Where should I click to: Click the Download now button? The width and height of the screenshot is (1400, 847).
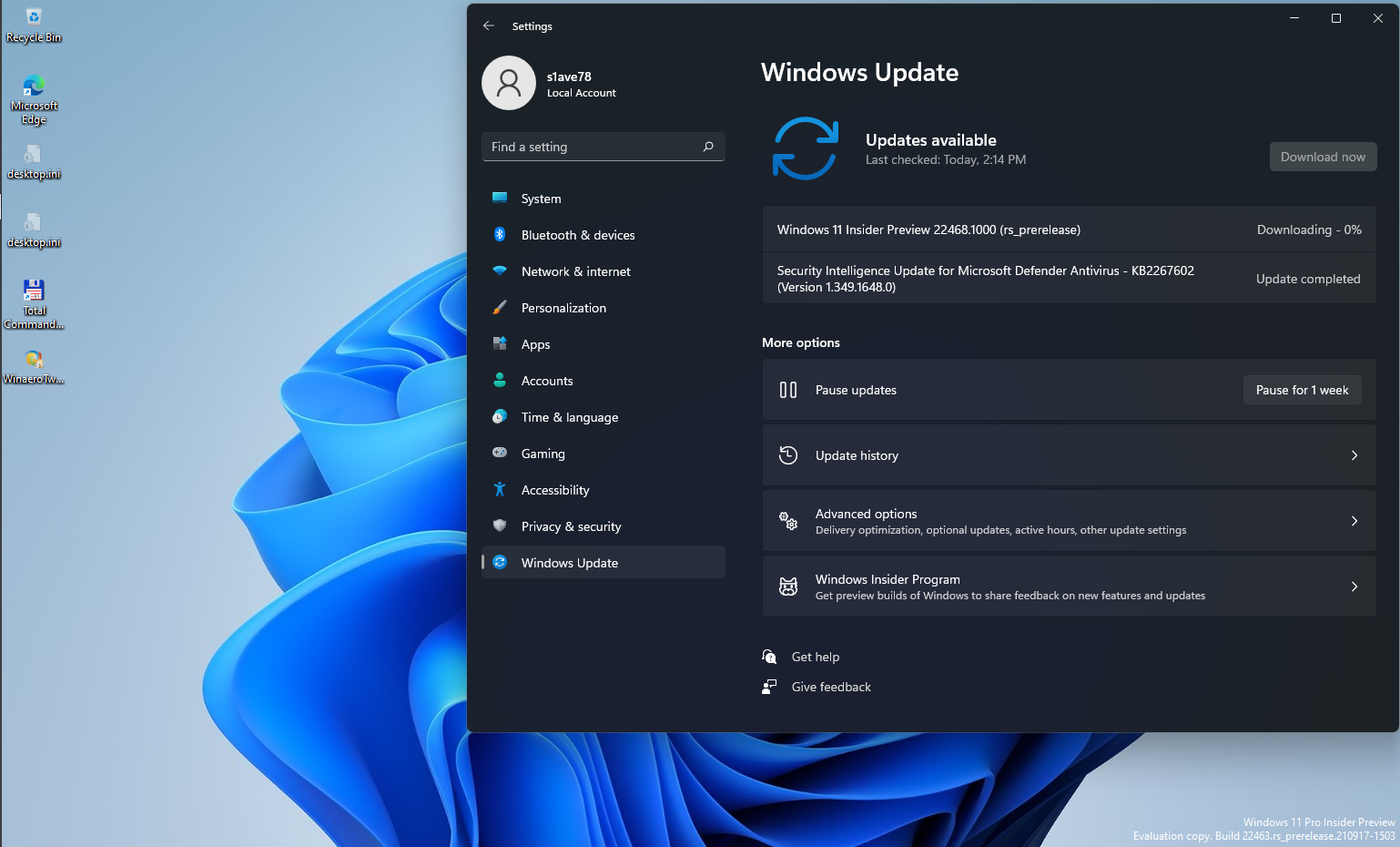click(1323, 157)
